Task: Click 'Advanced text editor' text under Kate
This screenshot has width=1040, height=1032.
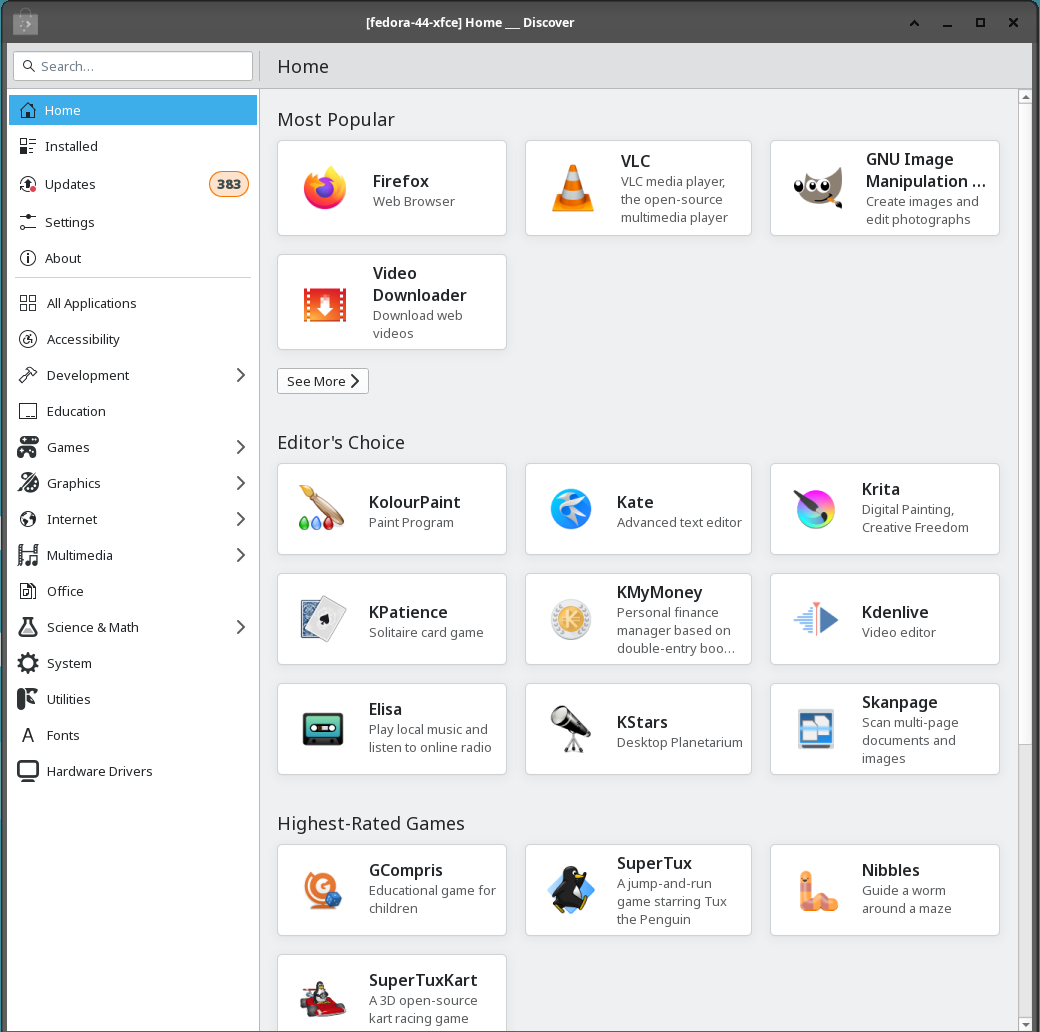Action: coord(679,523)
